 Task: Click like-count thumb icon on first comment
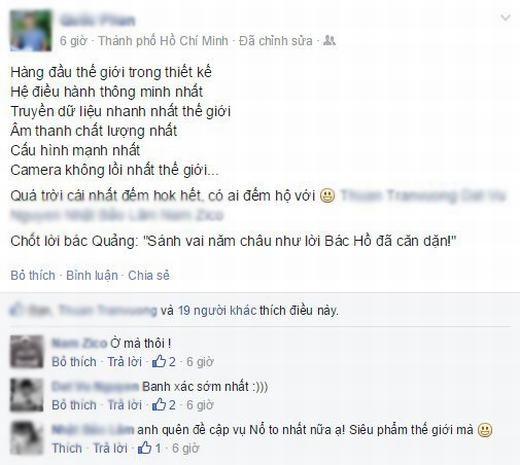click(x=159, y=361)
